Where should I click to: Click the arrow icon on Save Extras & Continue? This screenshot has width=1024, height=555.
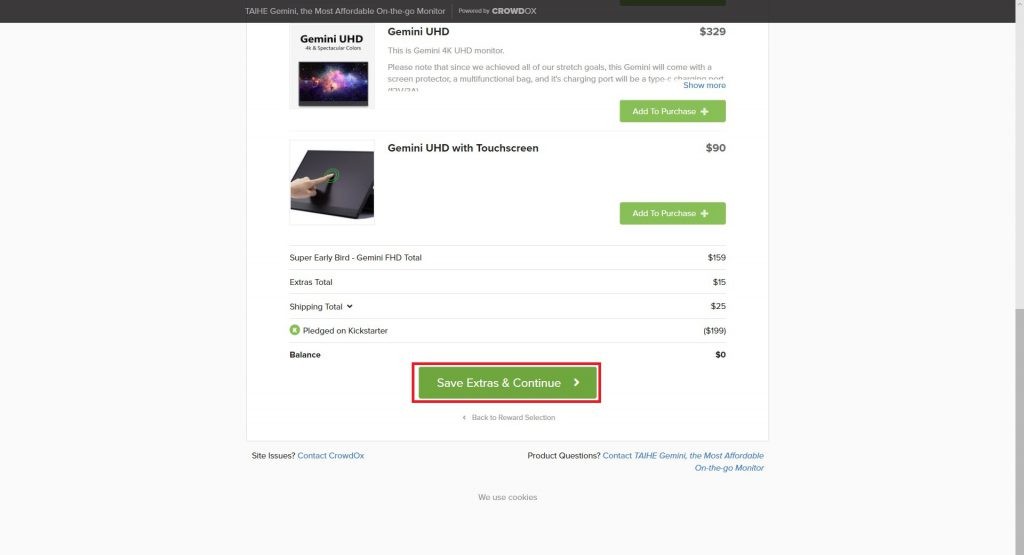click(x=576, y=383)
